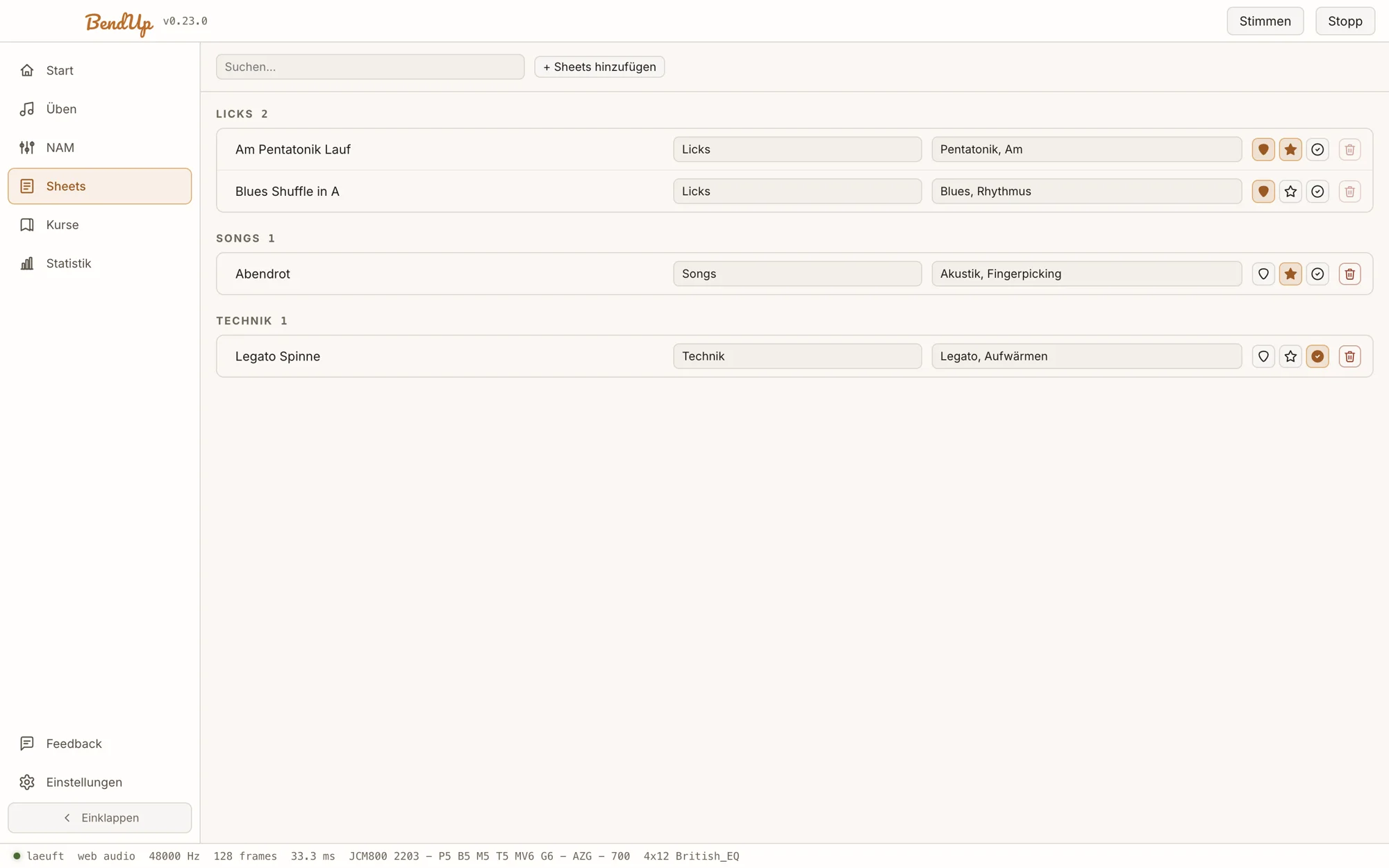The width and height of the screenshot is (1389, 868).
Task: Edit Songs category field for Abendrot
Action: click(797, 274)
